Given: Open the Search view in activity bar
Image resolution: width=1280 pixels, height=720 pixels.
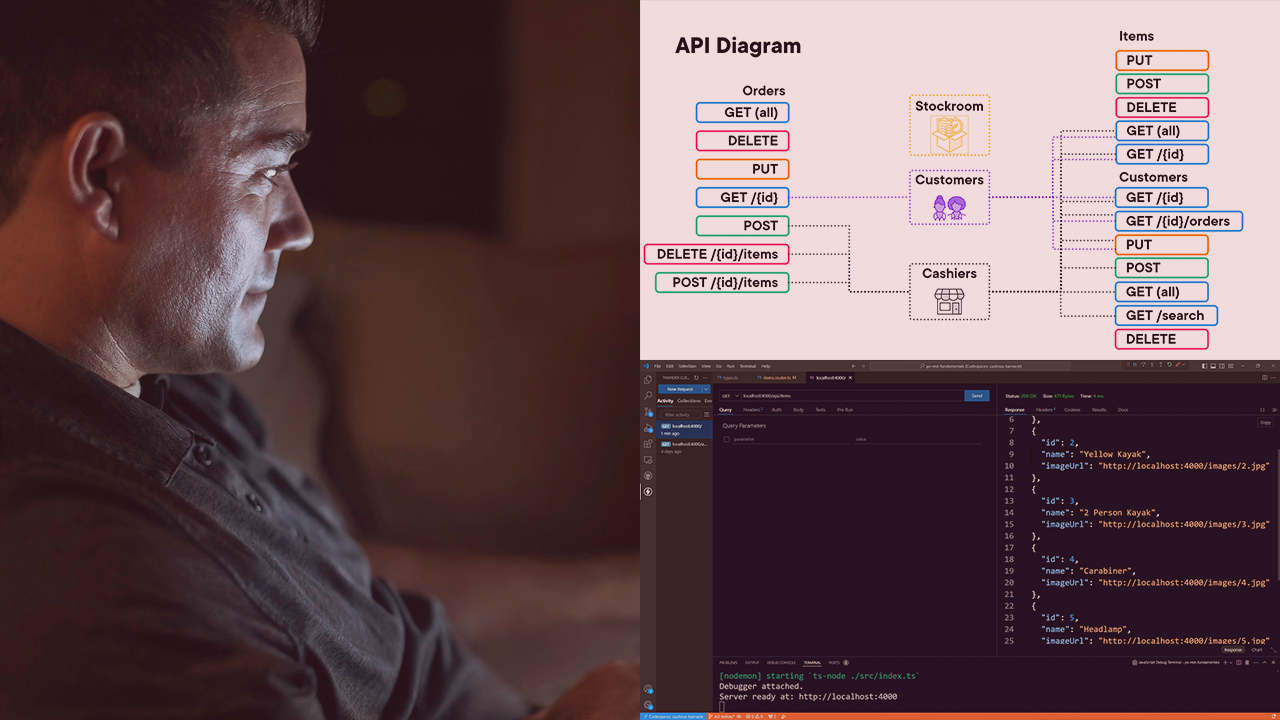Looking at the screenshot, I should [x=648, y=396].
